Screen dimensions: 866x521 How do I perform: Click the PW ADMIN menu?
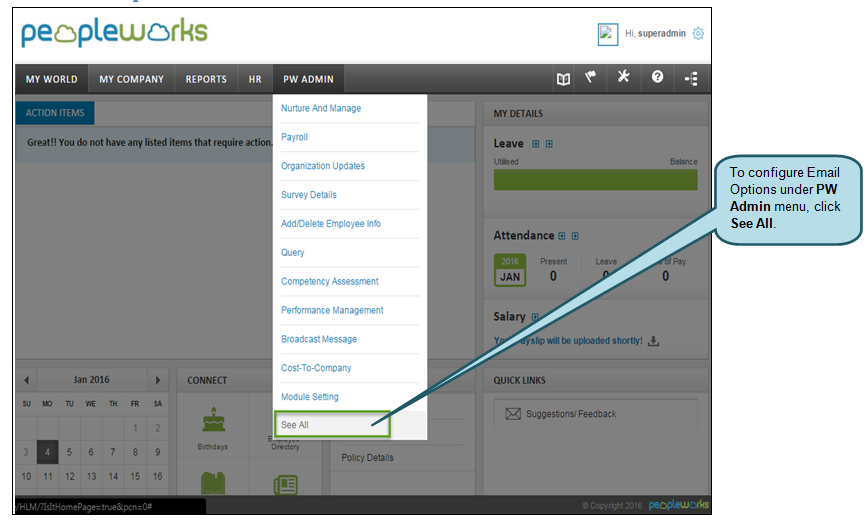pos(308,79)
